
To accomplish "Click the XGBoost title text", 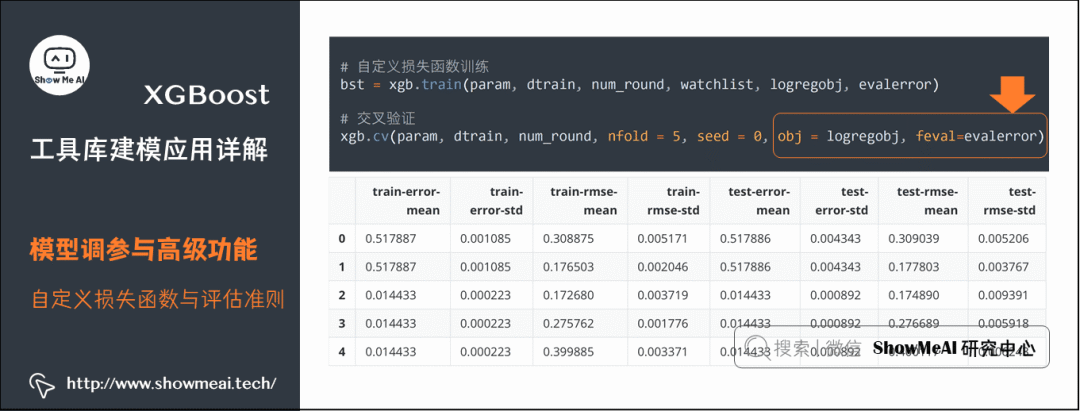I will coord(206,96).
